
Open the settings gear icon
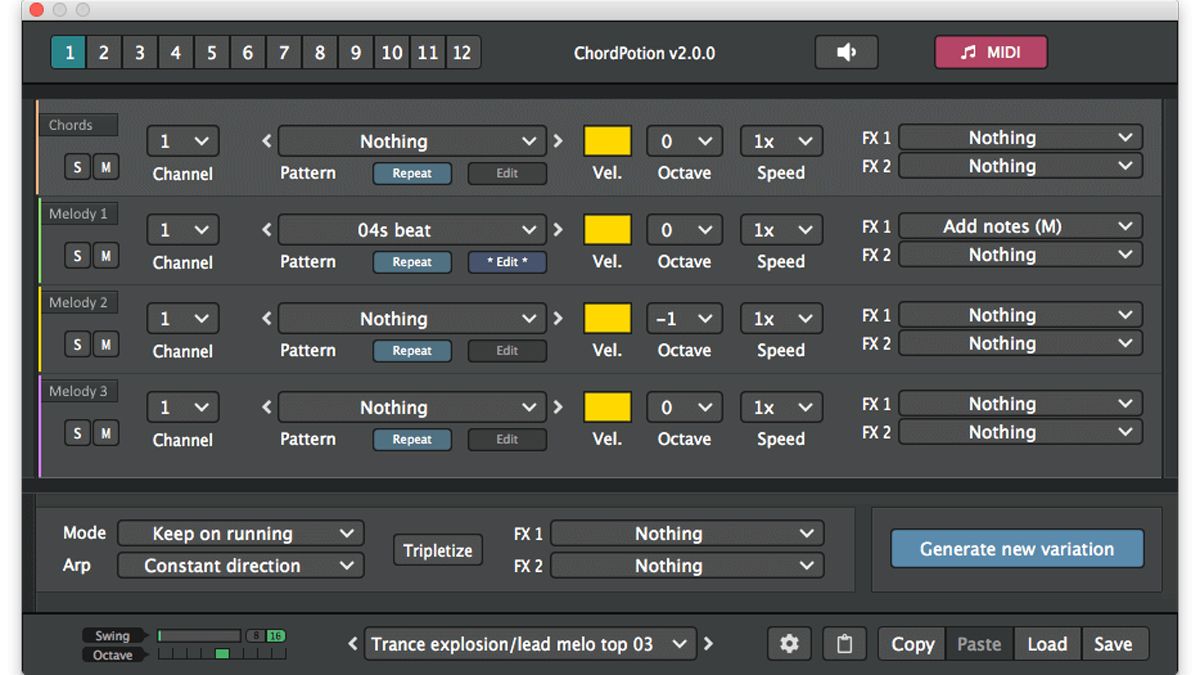tap(789, 644)
